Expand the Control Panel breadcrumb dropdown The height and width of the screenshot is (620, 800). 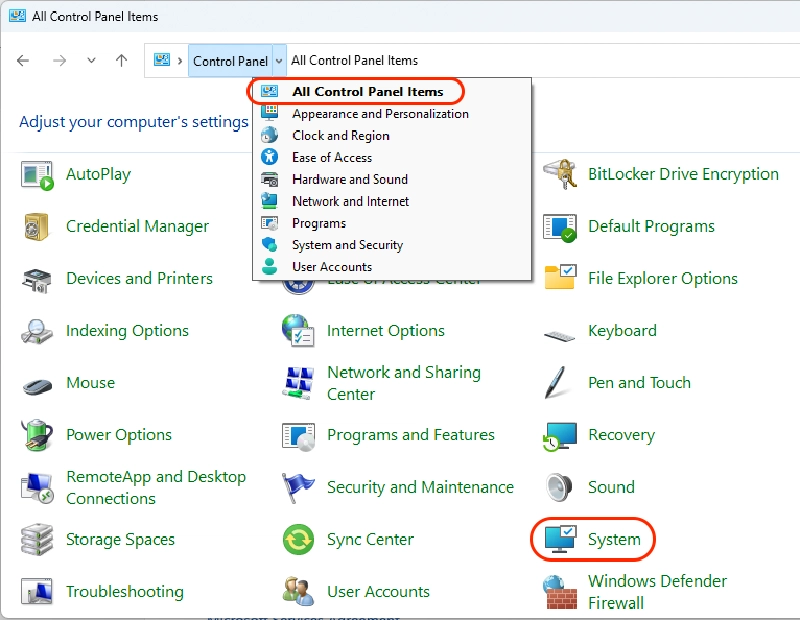[x=276, y=60]
